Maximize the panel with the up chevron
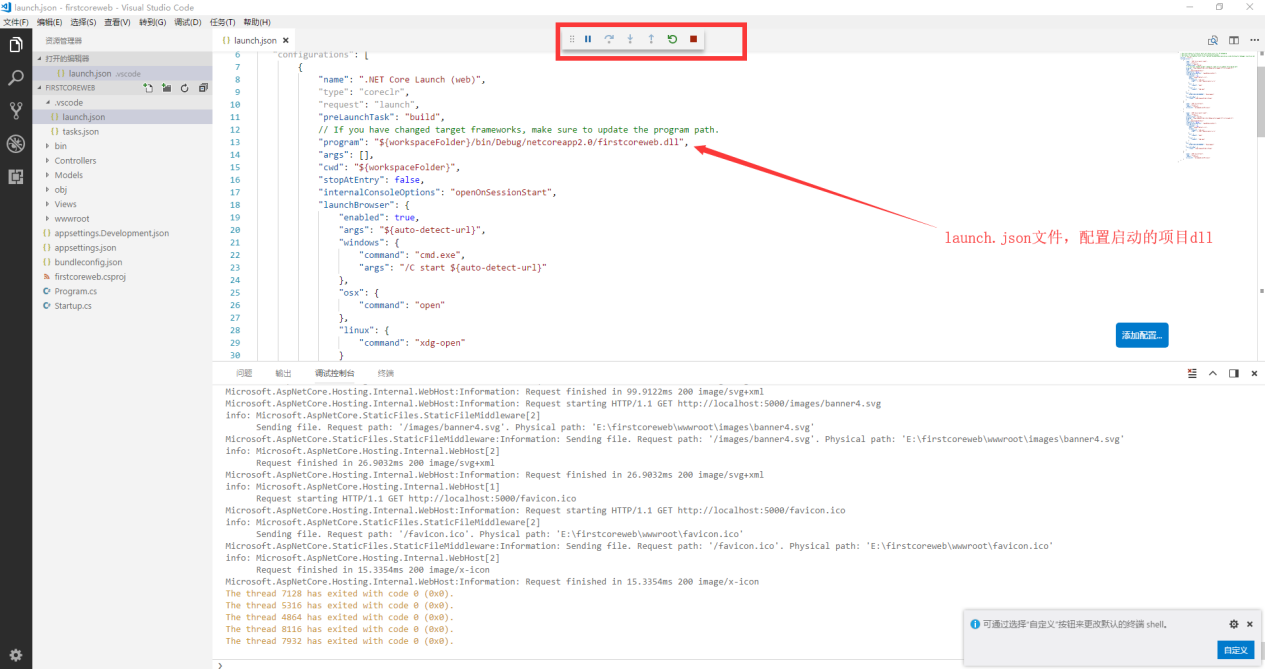 1213,373
